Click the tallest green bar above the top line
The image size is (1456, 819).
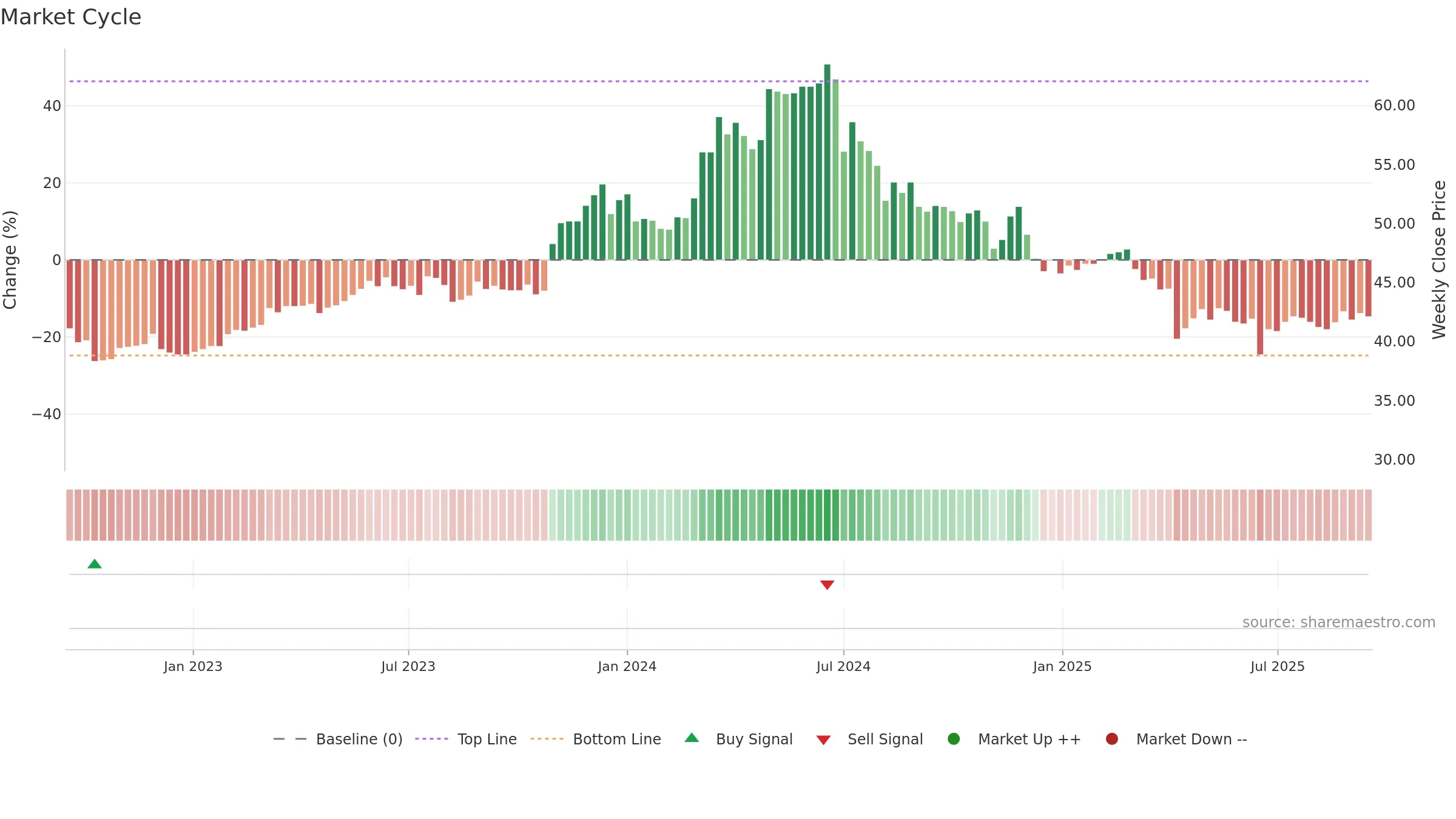[x=827, y=162]
